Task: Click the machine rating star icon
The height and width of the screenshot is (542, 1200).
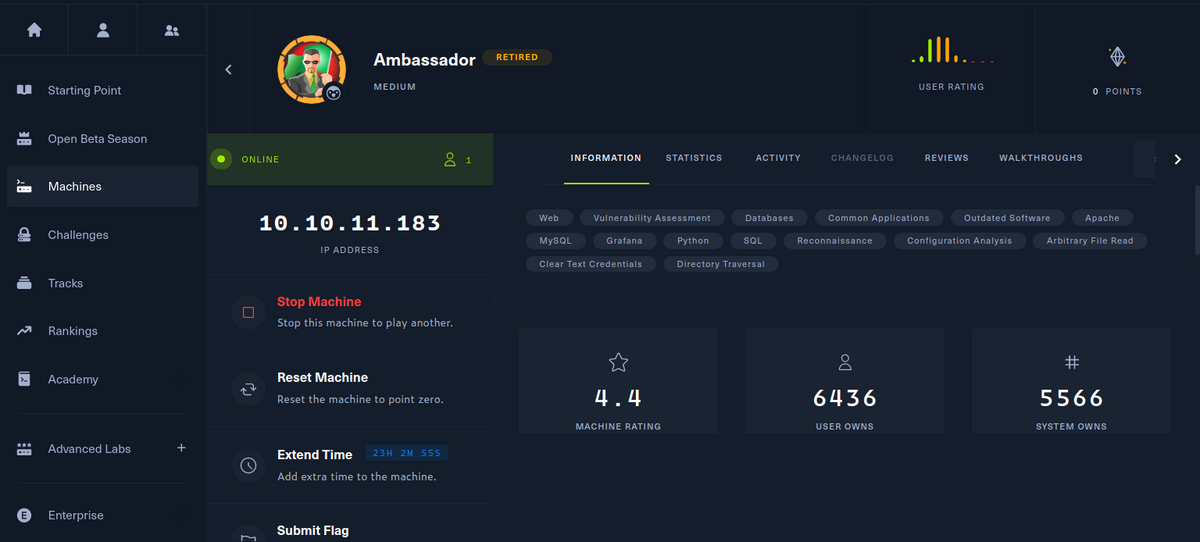Action: (x=618, y=362)
